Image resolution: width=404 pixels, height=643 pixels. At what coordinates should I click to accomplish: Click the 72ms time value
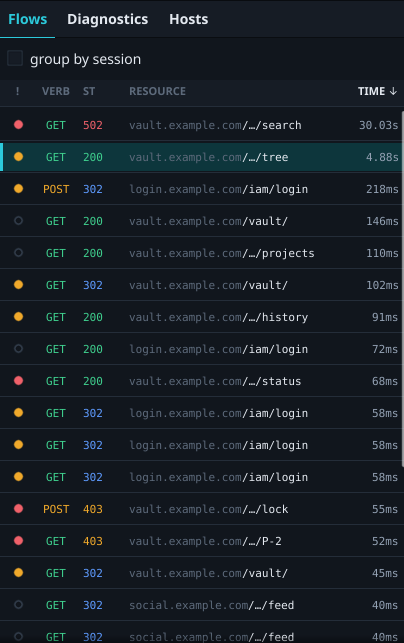385,349
